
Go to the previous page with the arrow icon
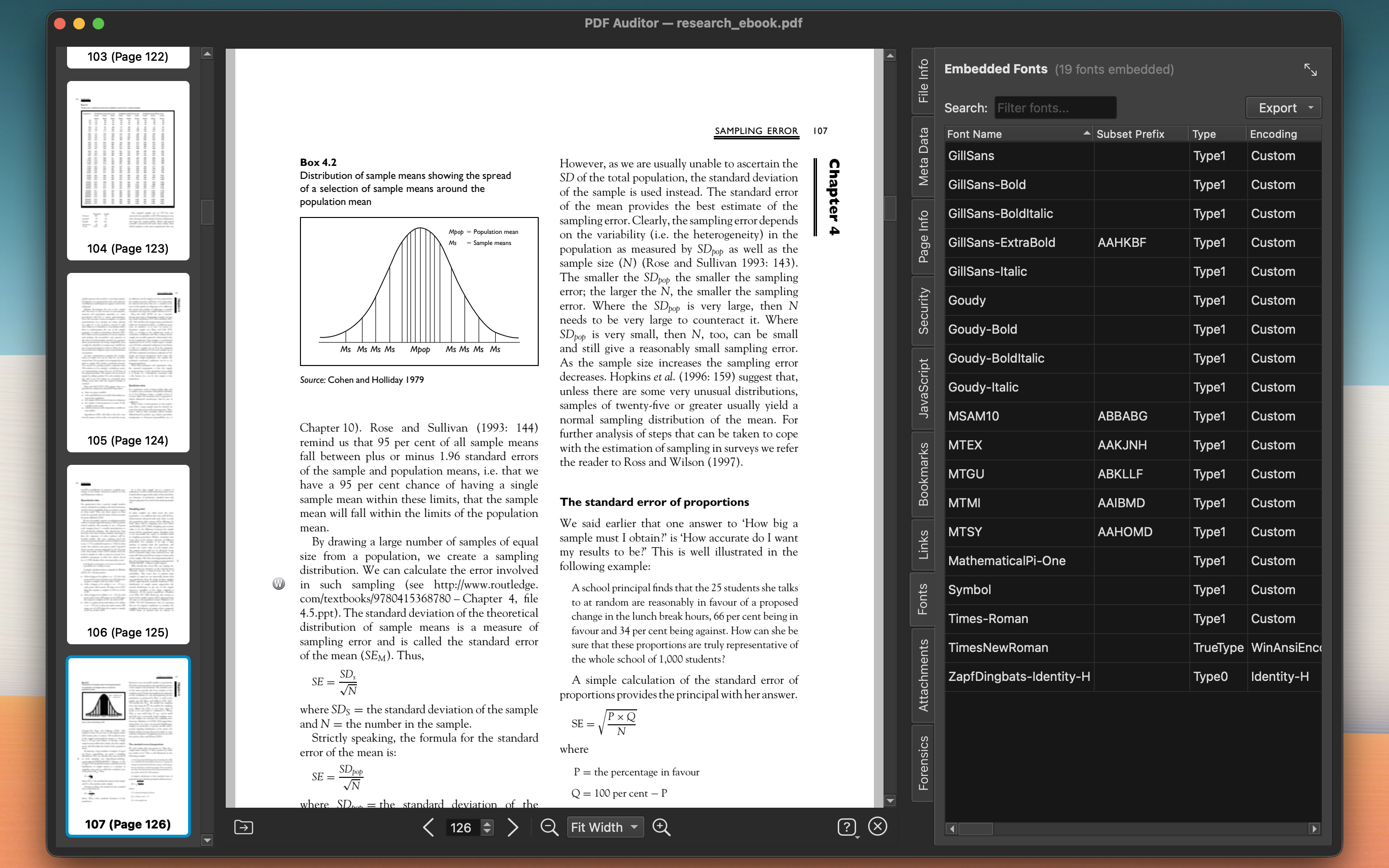click(x=428, y=827)
